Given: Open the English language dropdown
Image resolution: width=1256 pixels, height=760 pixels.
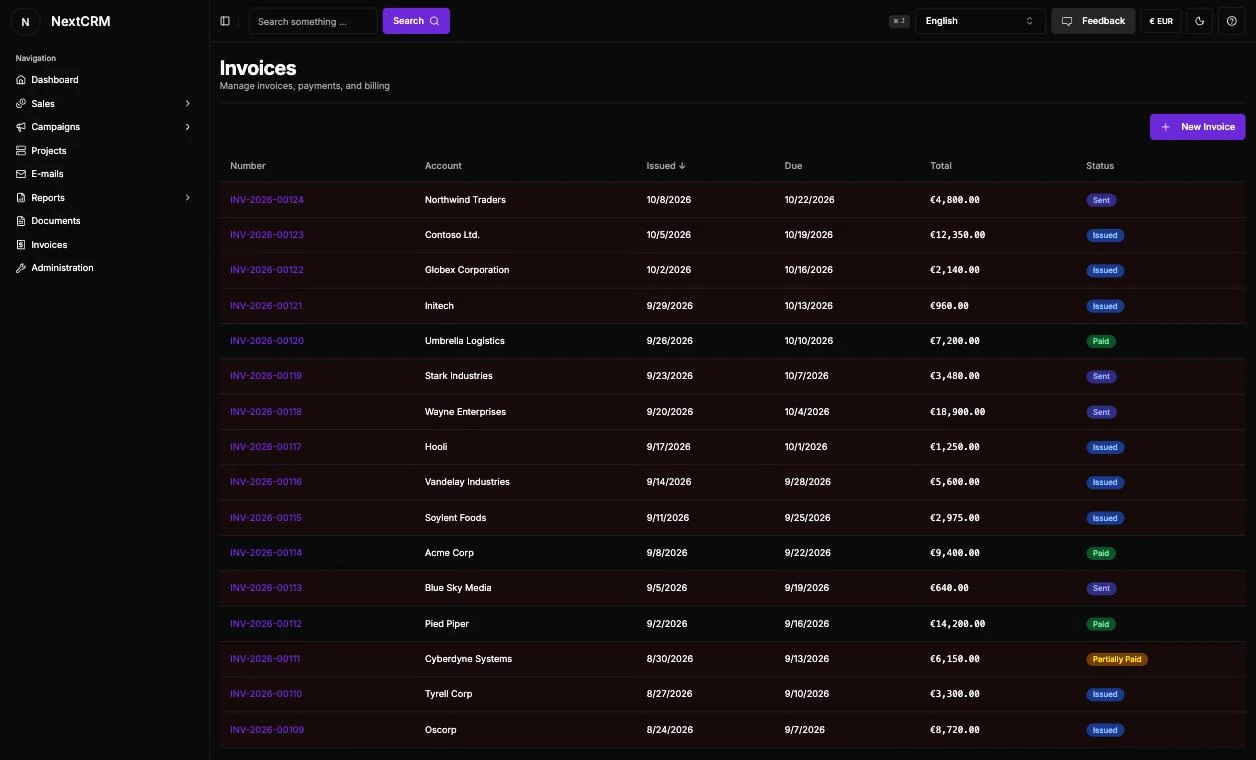Looking at the screenshot, I should pos(980,21).
